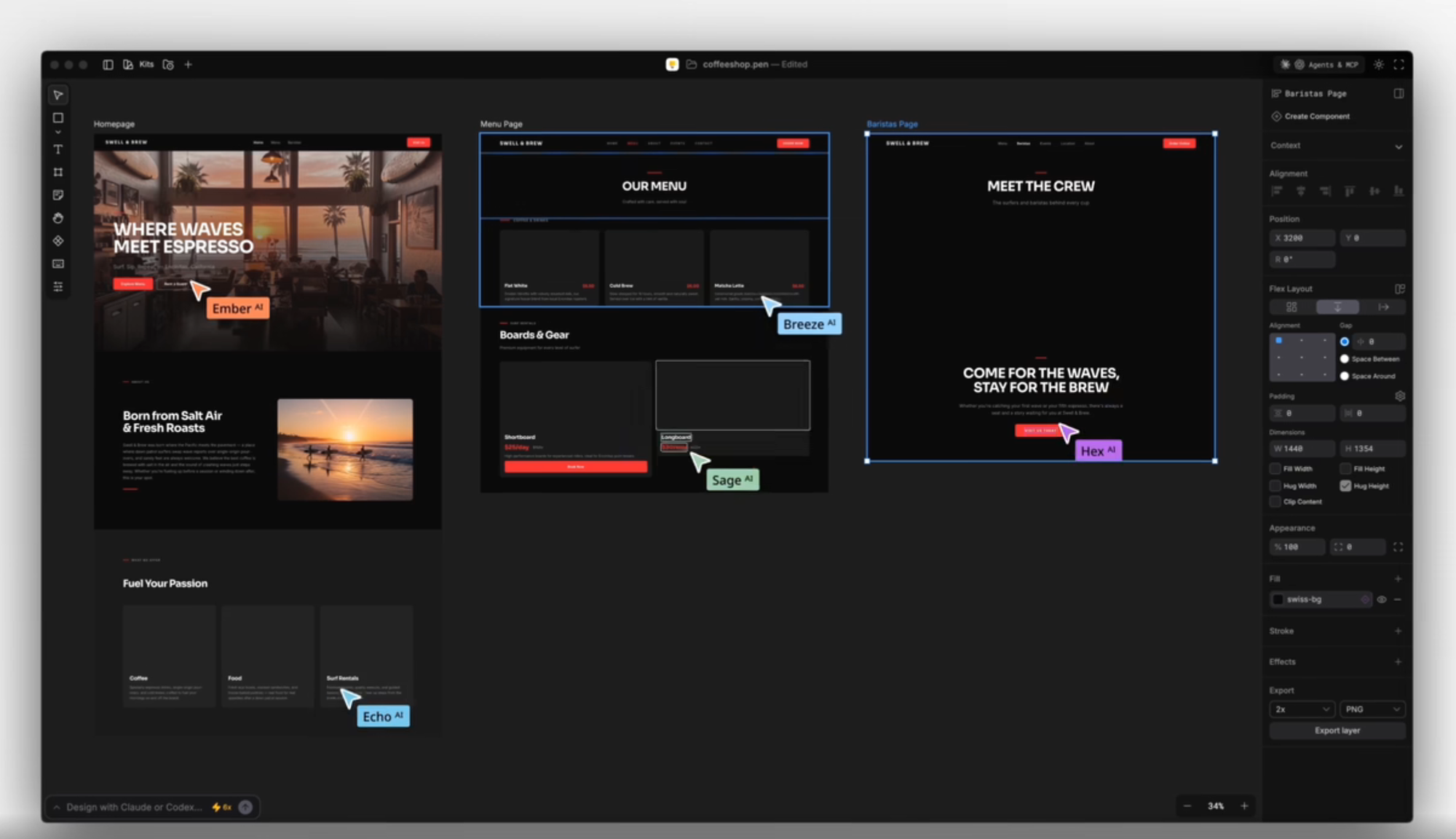Expand the Context section chevron

click(1398, 146)
